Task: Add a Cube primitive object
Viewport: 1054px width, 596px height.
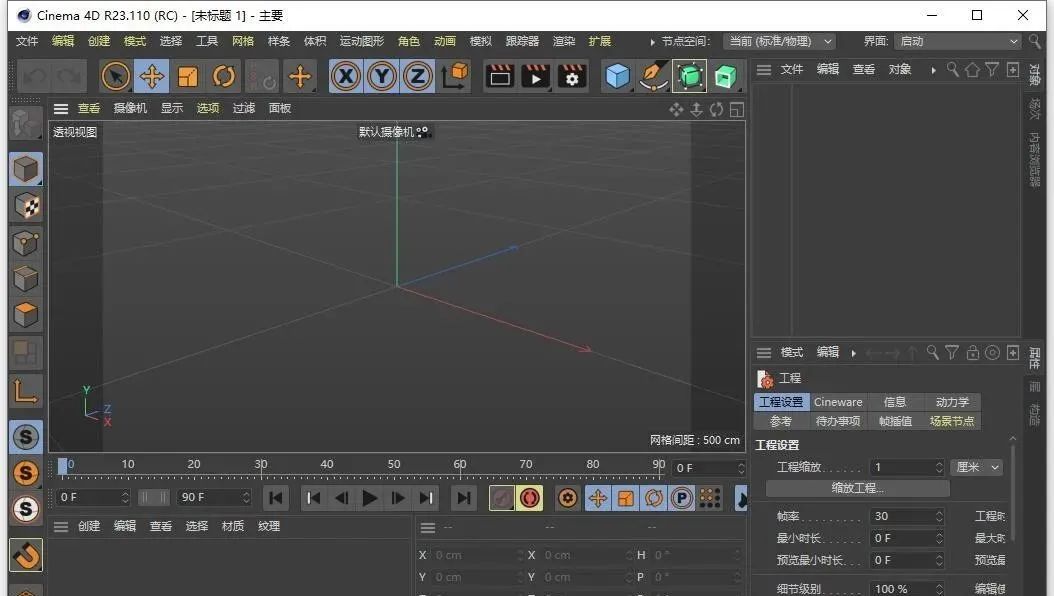Action: coord(617,77)
